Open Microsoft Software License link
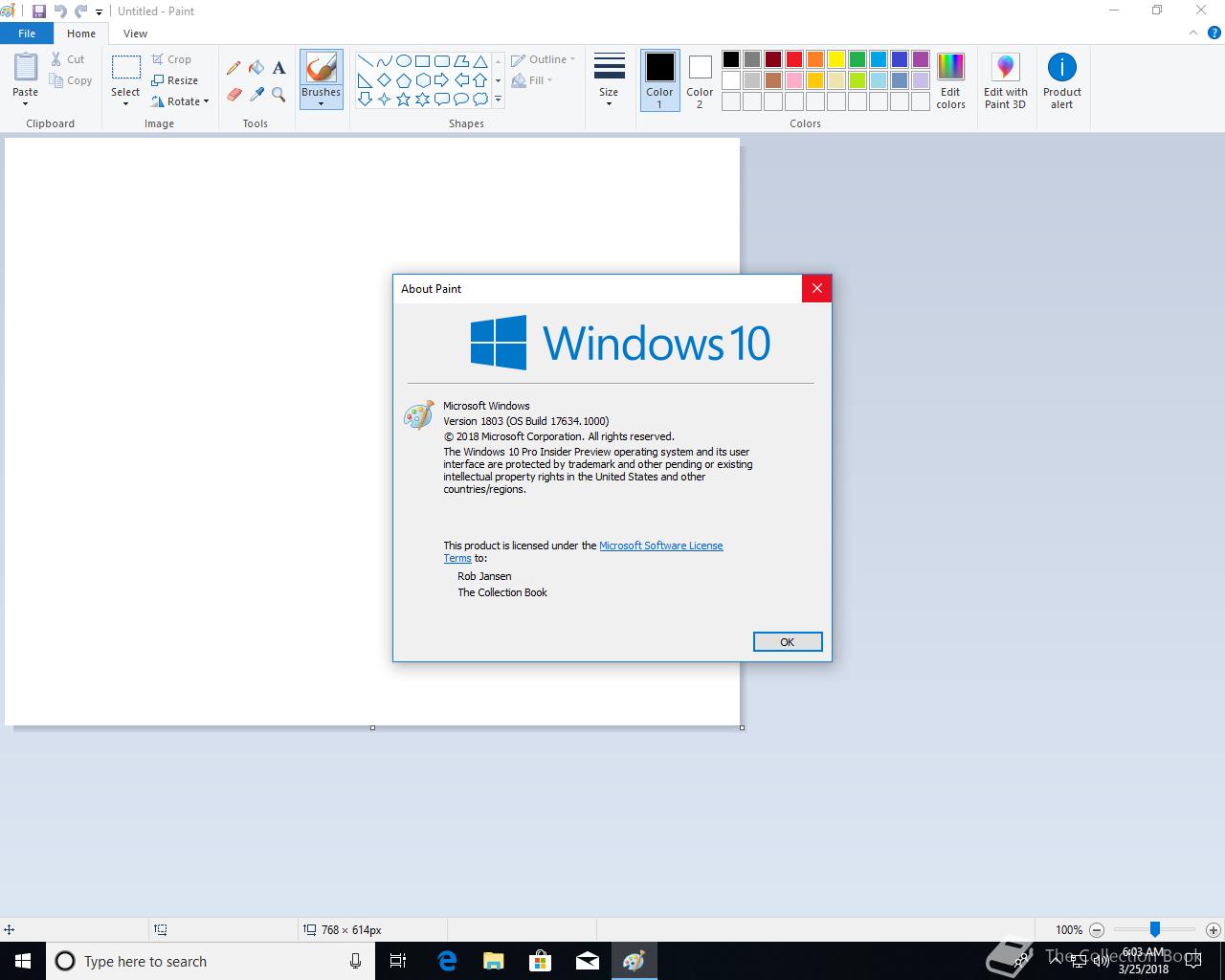Image resolution: width=1225 pixels, height=980 pixels. coord(660,546)
